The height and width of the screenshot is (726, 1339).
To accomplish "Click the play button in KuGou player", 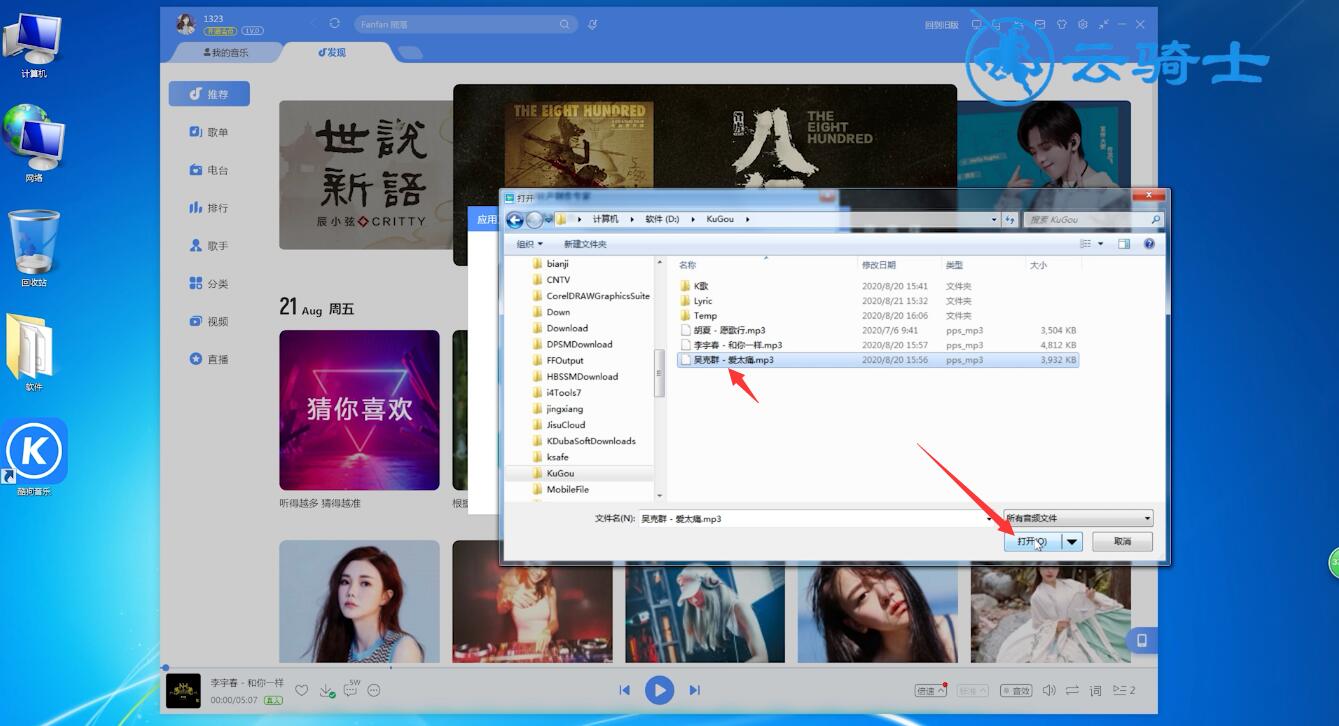I will (659, 690).
